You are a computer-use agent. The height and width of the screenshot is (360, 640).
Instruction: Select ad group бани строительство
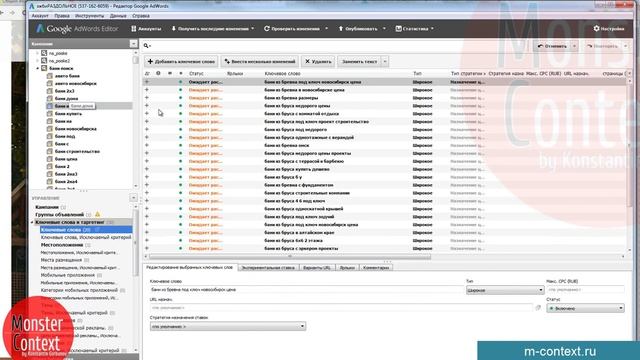click(x=77, y=151)
